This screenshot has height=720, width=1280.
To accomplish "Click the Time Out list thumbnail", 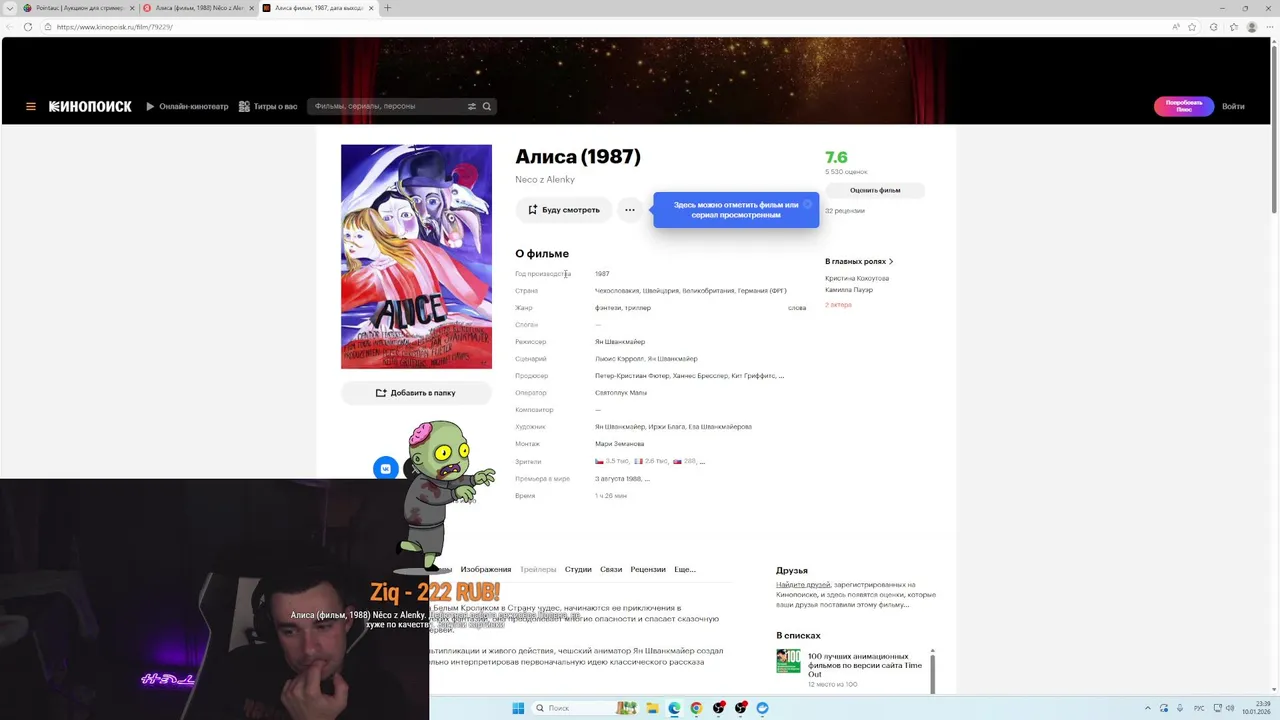I will 788,661.
